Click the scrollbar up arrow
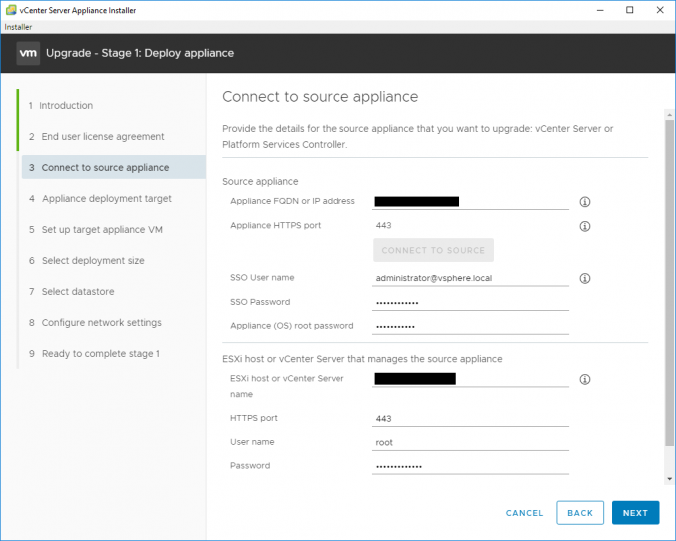This screenshot has width=676, height=541. (669, 115)
